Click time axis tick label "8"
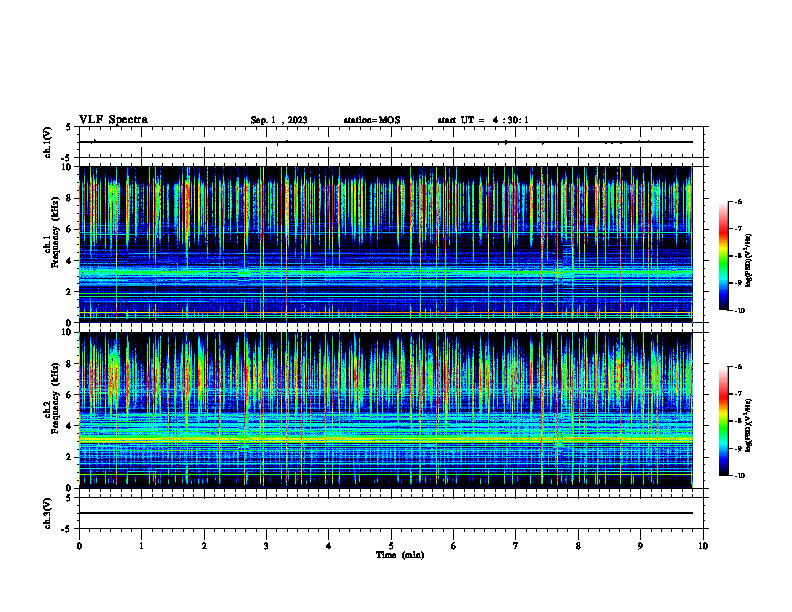The height and width of the screenshot is (612, 792). (578, 546)
